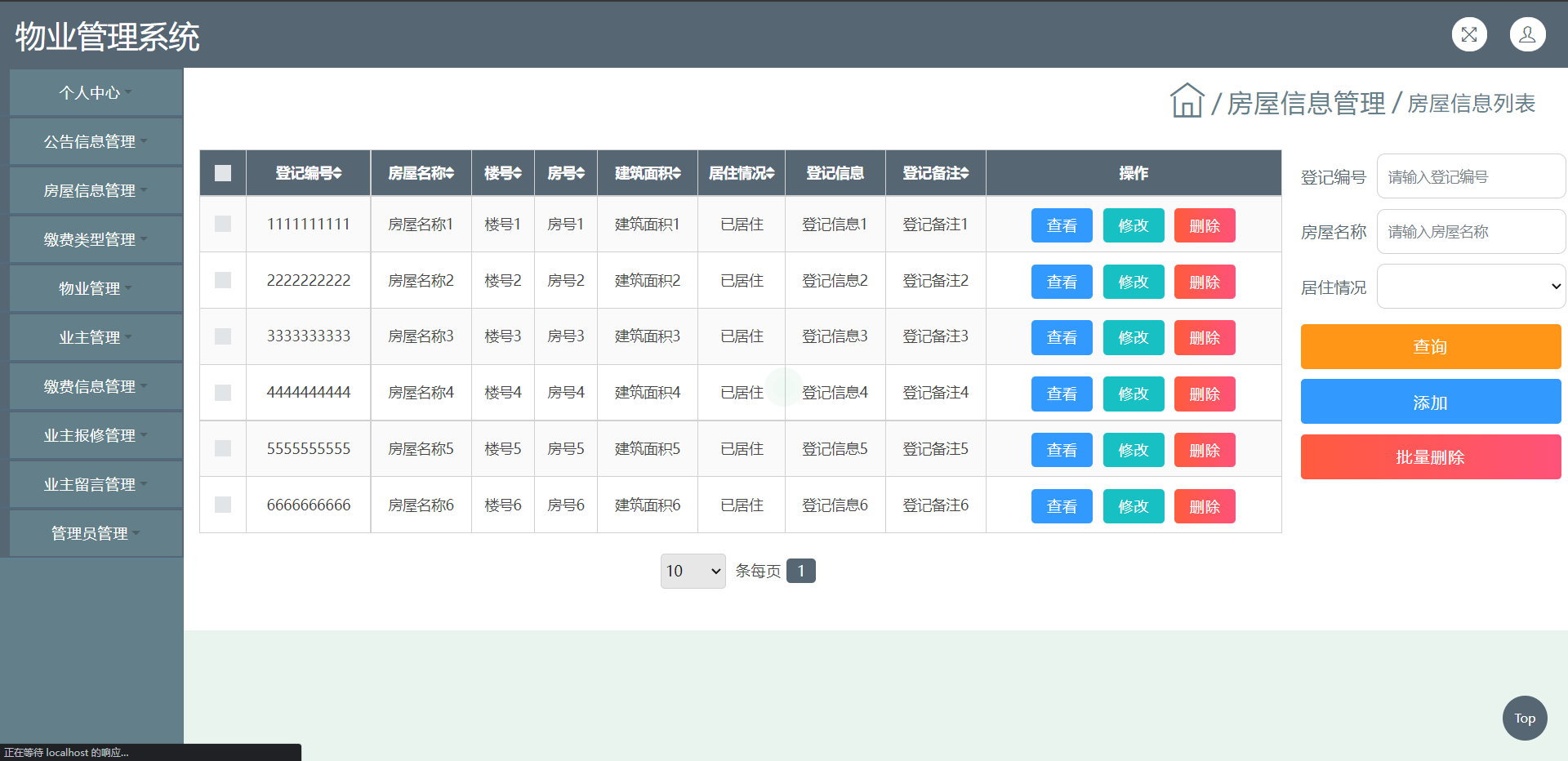The image size is (1568, 761).
Task: Click the red 批量删除 button
Action: tap(1430, 457)
